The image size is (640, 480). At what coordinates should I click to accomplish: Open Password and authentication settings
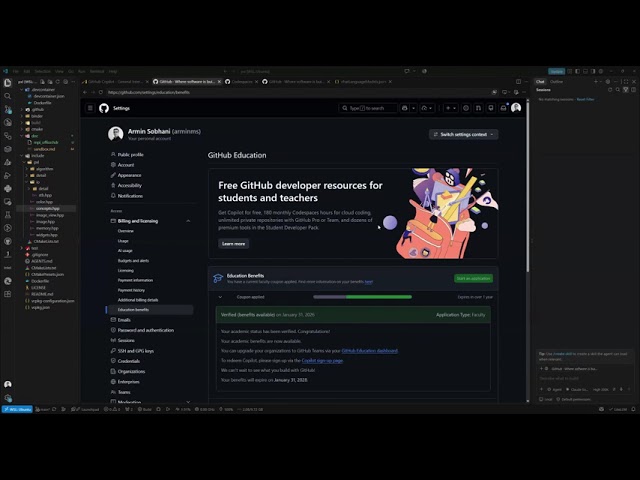coord(145,330)
